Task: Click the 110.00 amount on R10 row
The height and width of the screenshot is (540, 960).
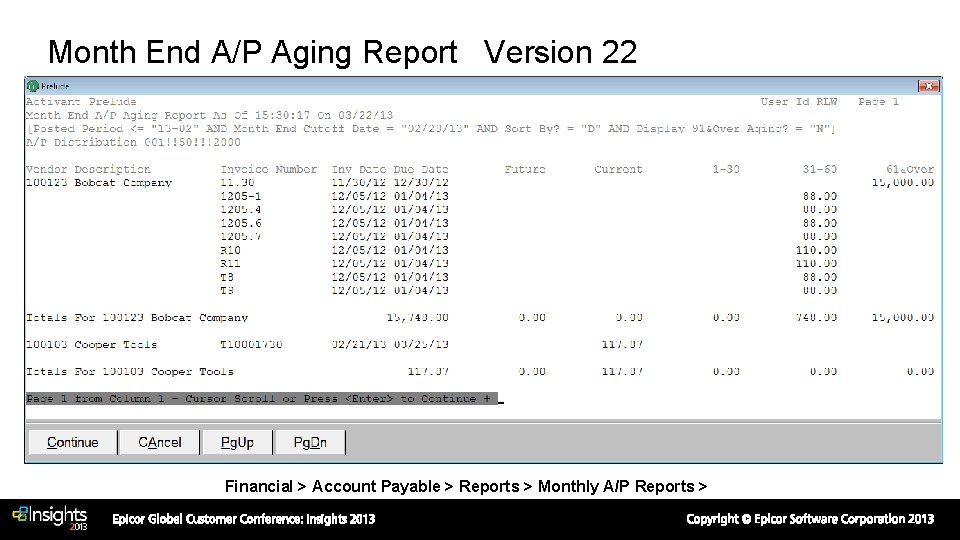Action: [816, 250]
